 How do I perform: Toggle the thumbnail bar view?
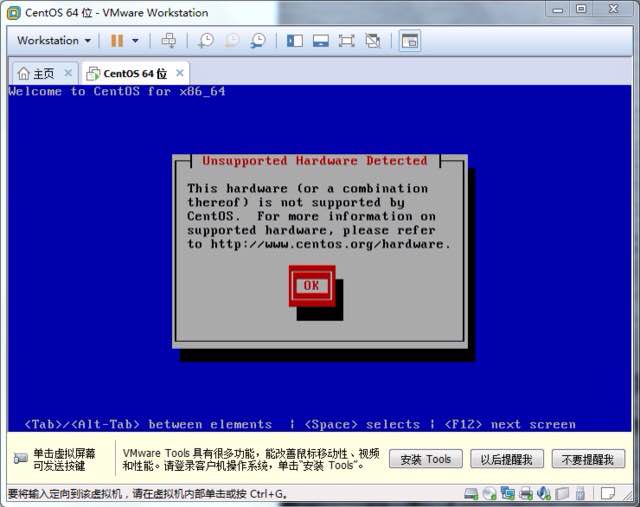click(x=321, y=41)
